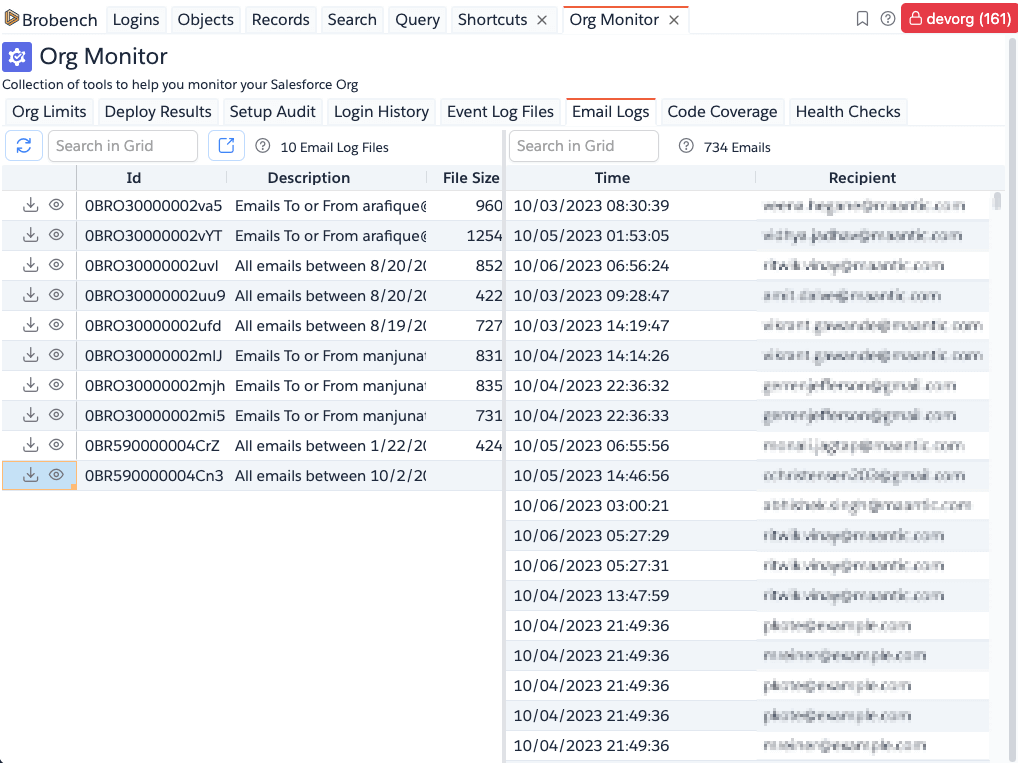Close the Org Monitor tab
1018x763 pixels.
point(674,20)
